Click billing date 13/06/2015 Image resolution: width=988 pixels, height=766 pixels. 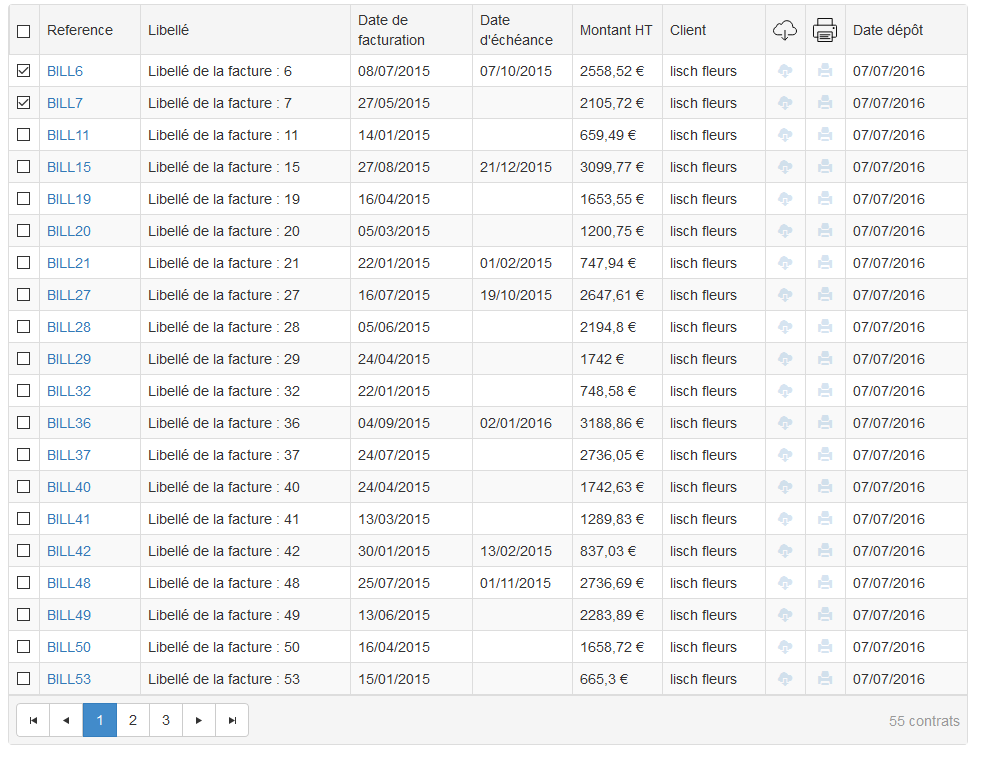pyautogui.click(x=394, y=615)
